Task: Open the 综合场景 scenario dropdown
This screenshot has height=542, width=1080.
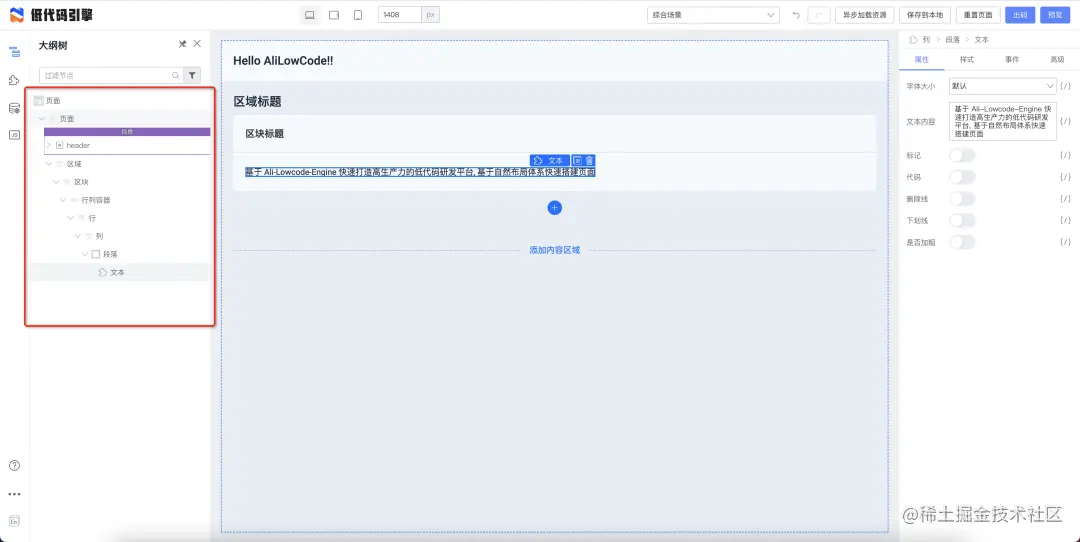Action: [713, 15]
